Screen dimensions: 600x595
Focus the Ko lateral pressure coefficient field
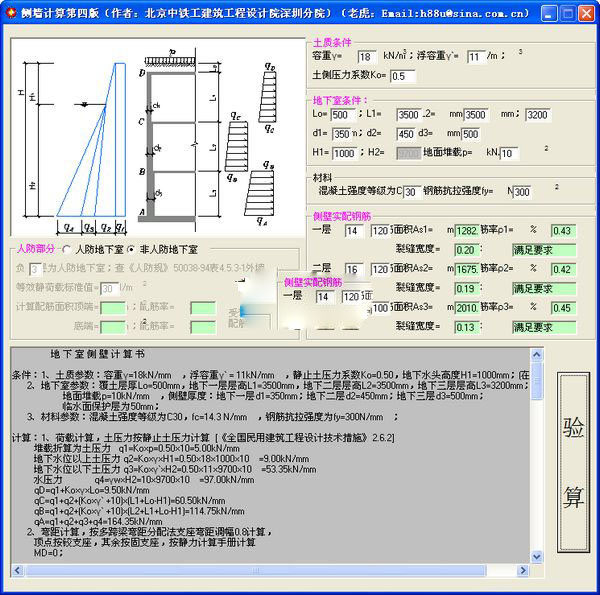(402, 76)
